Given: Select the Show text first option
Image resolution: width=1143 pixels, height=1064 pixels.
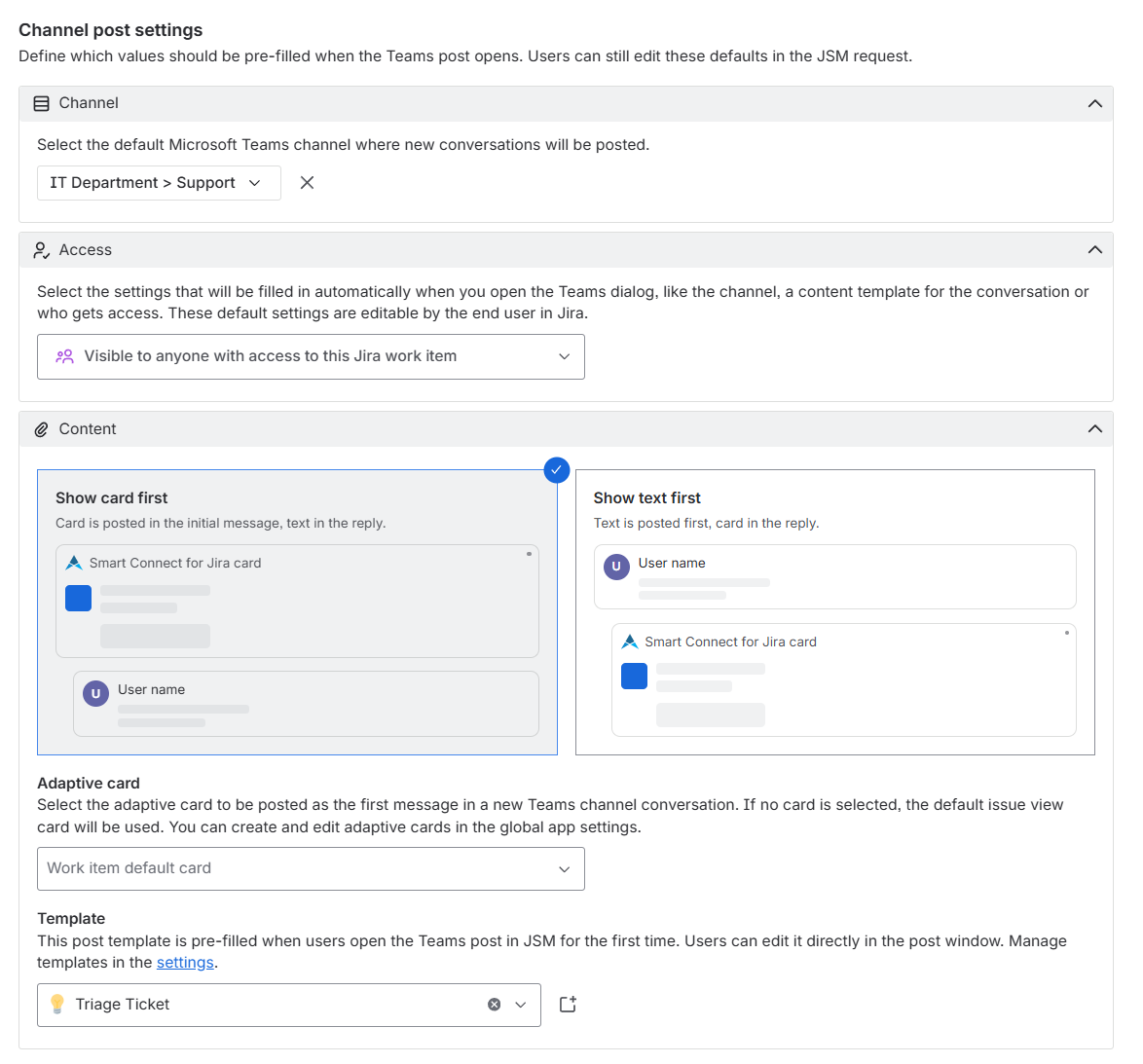Looking at the screenshot, I should pos(835,612).
